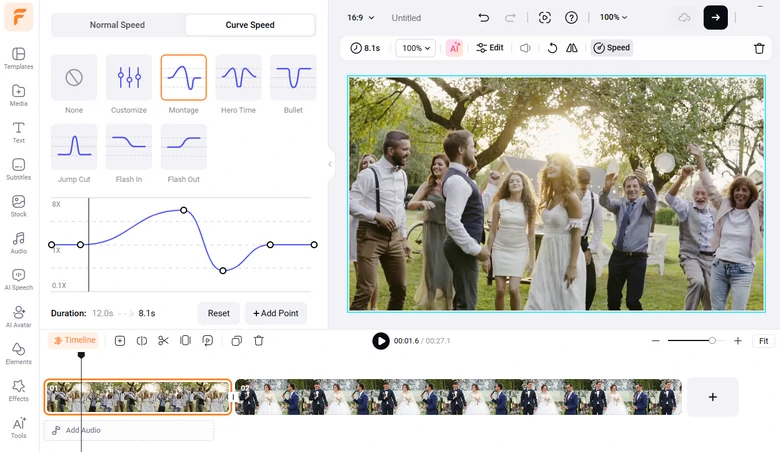This screenshot has width=780, height=452.
Task: Toggle the Speed button in clip toolbar
Action: 612,48
